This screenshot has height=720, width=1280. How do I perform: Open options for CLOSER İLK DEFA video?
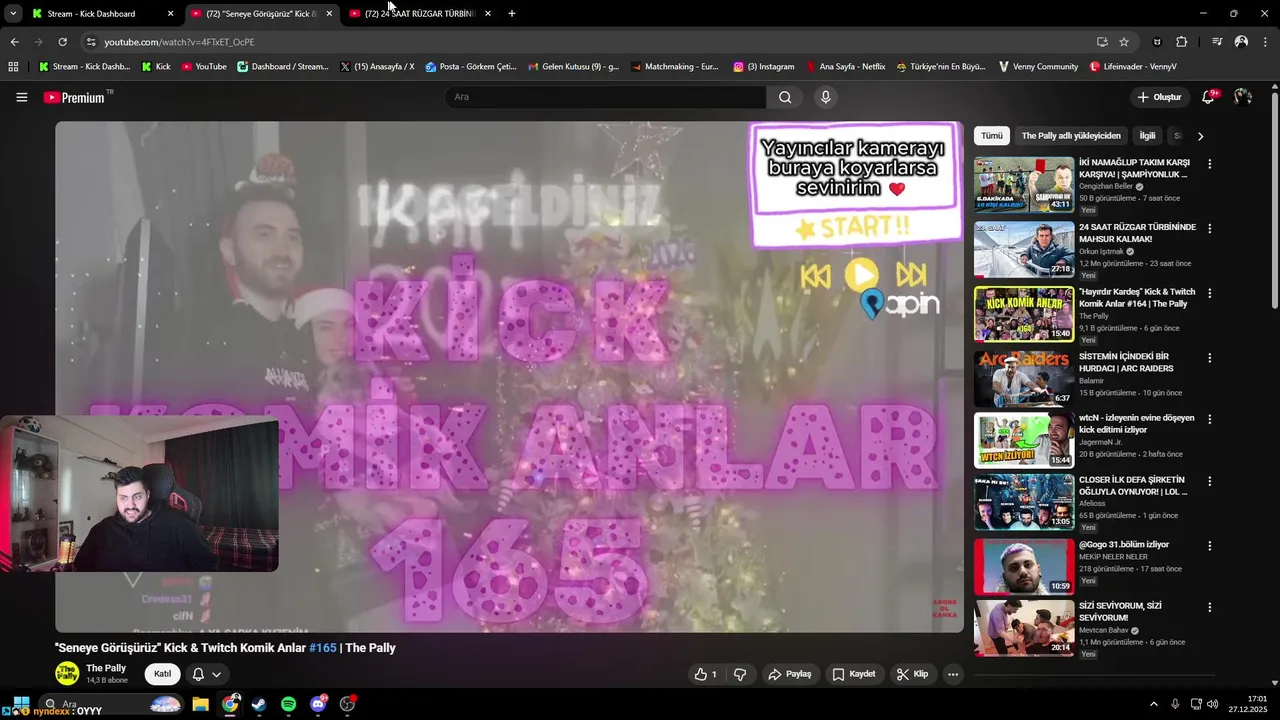pos(1209,481)
